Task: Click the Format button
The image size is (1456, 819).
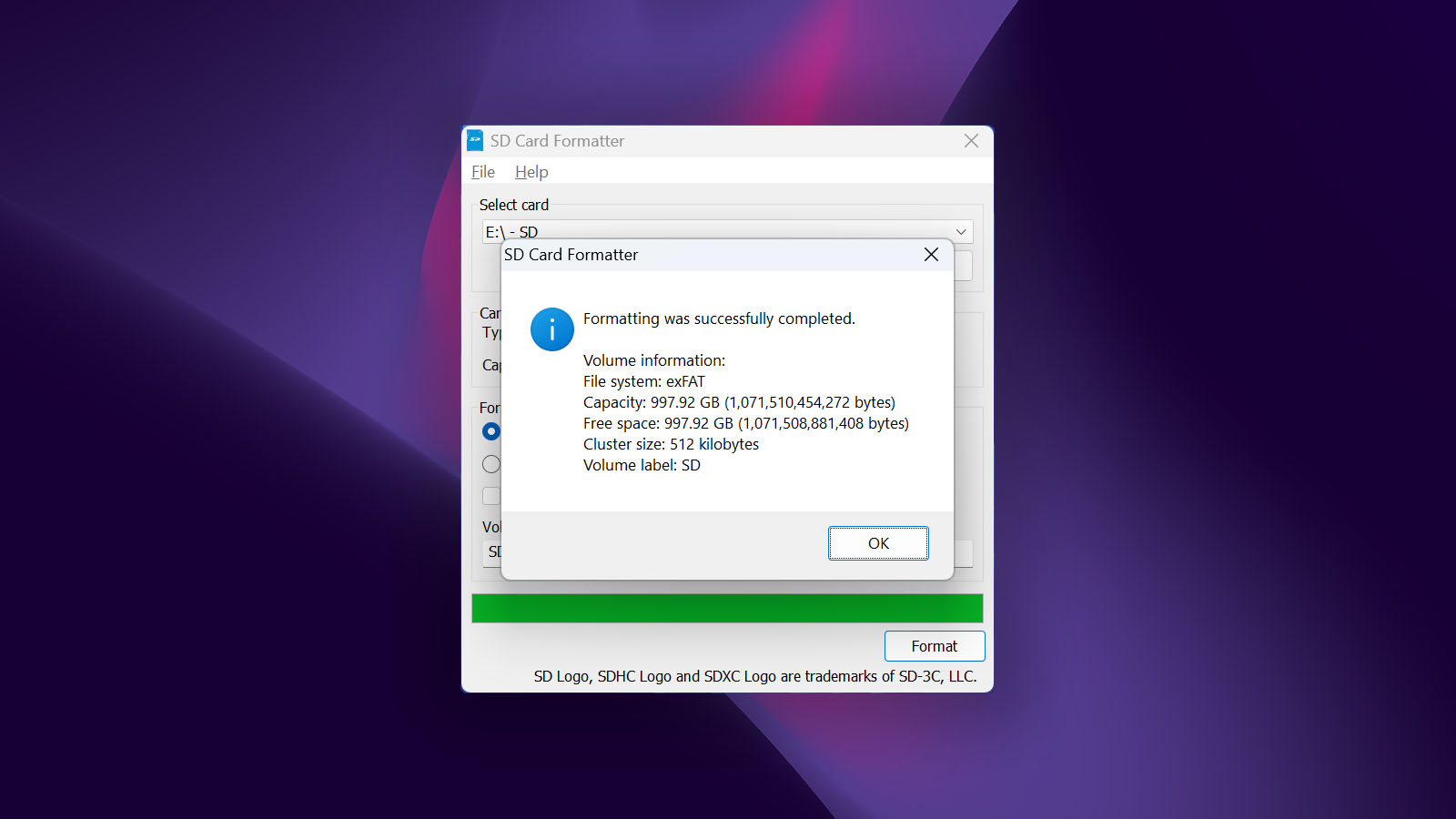Action: click(935, 646)
